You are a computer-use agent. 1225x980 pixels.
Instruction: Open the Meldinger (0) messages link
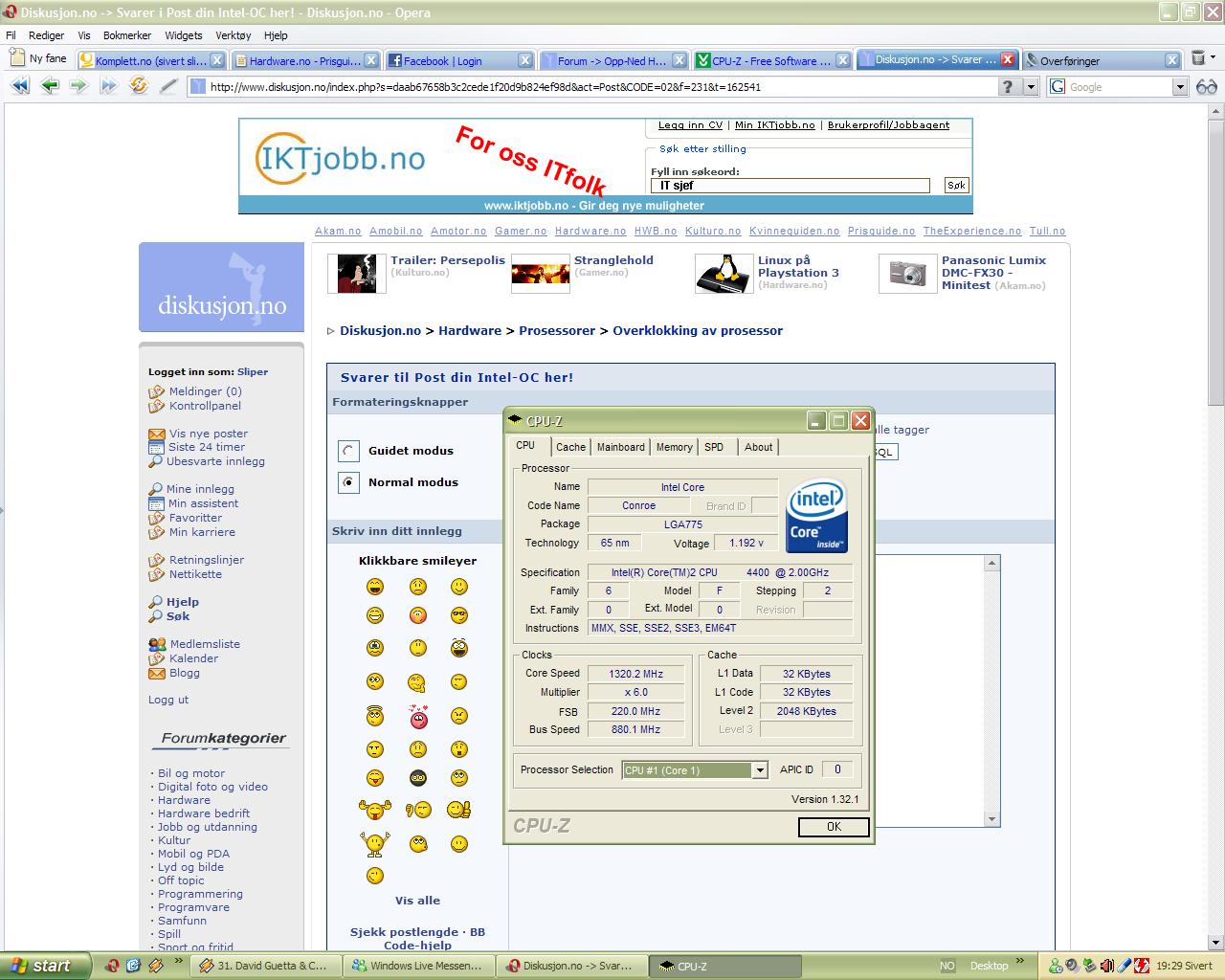point(205,391)
